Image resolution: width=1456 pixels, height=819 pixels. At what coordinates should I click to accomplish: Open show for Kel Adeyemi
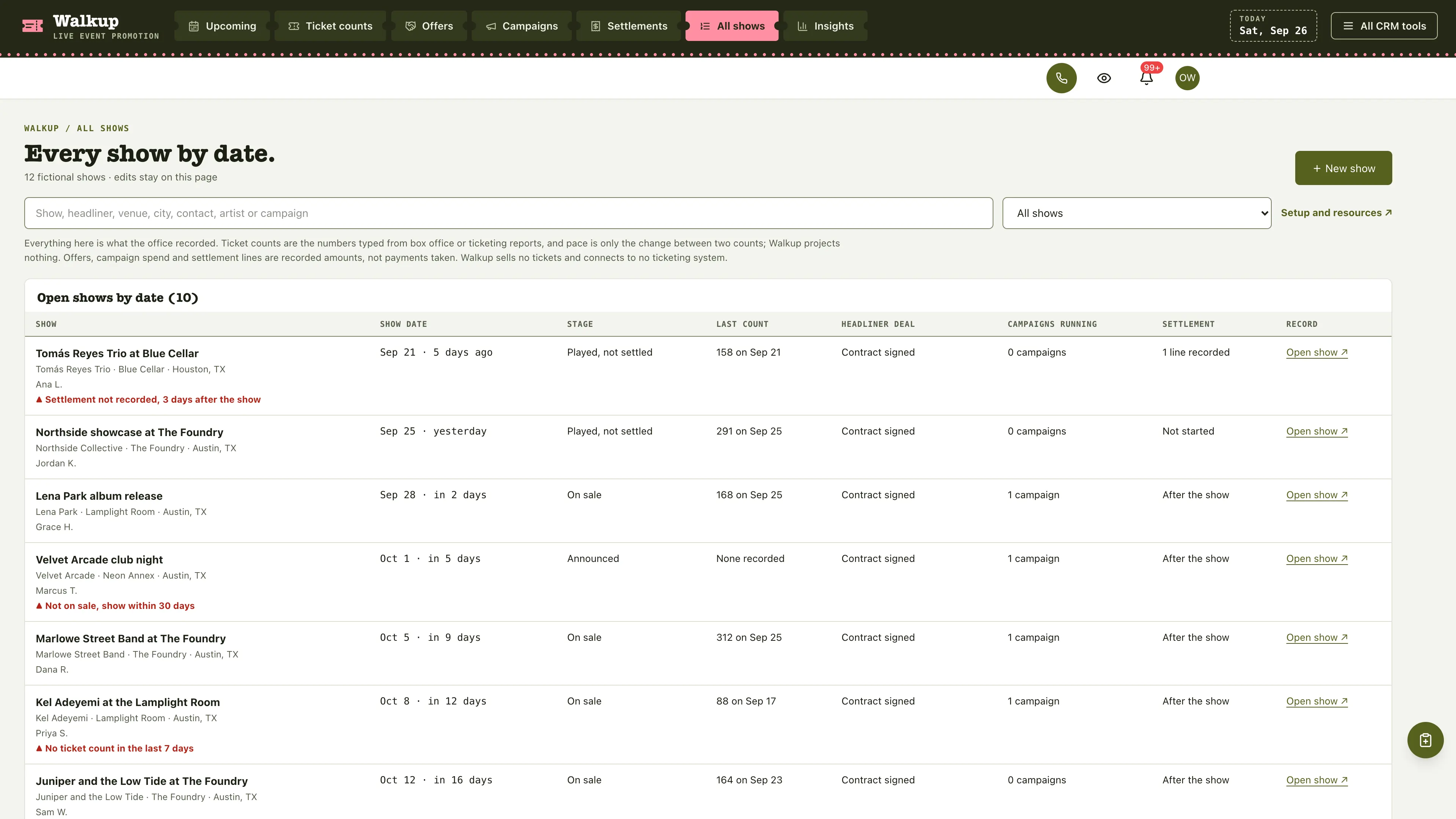[1316, 701]
